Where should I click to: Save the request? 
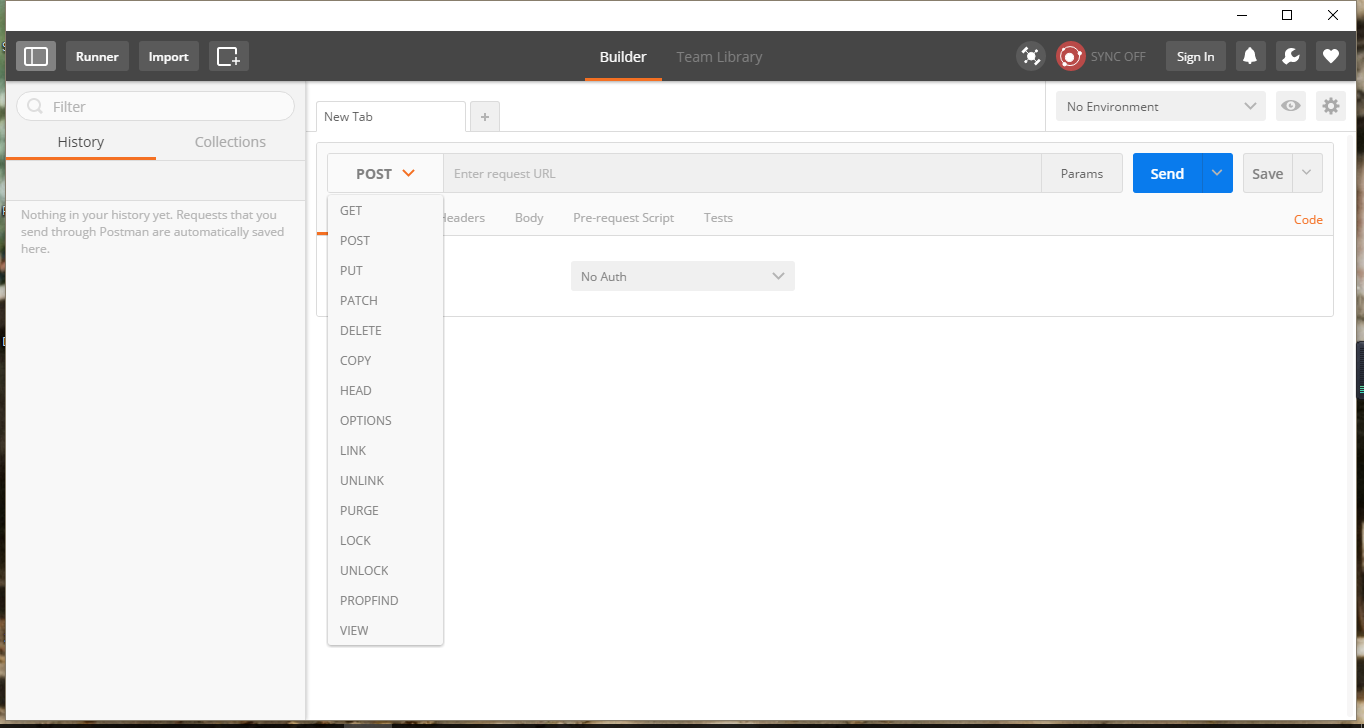tap(1267, 173)
